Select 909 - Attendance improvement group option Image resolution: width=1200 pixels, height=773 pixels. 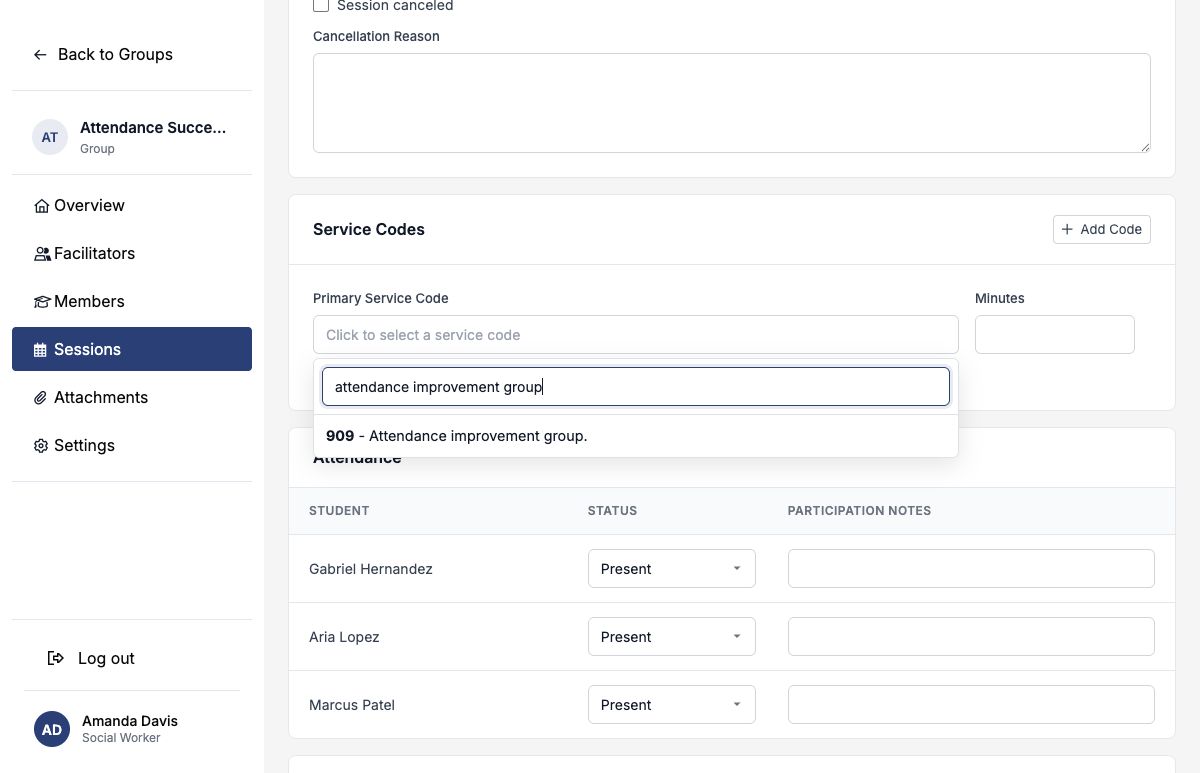(636, 436)
